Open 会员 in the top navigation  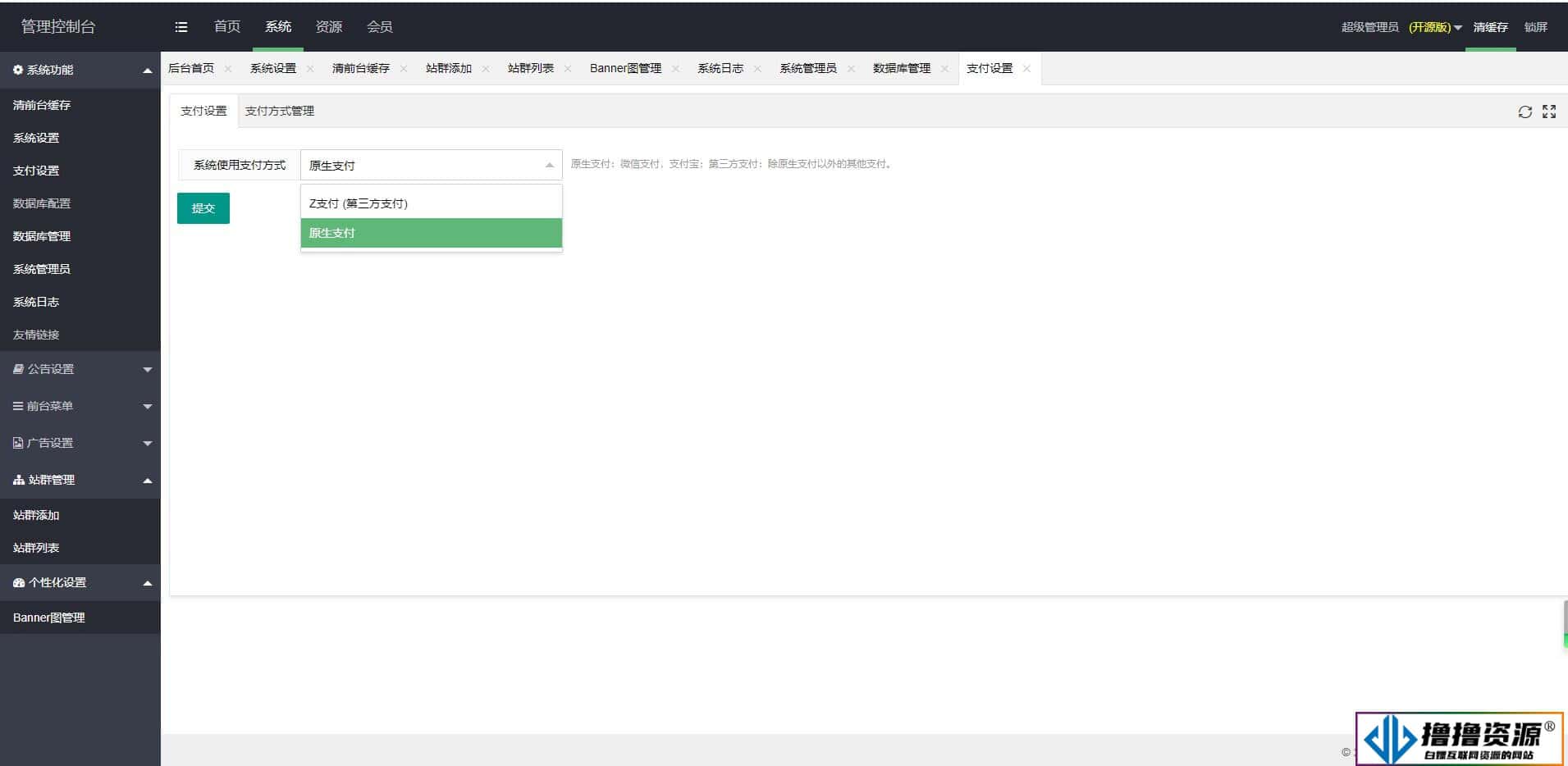coord(380,27)
